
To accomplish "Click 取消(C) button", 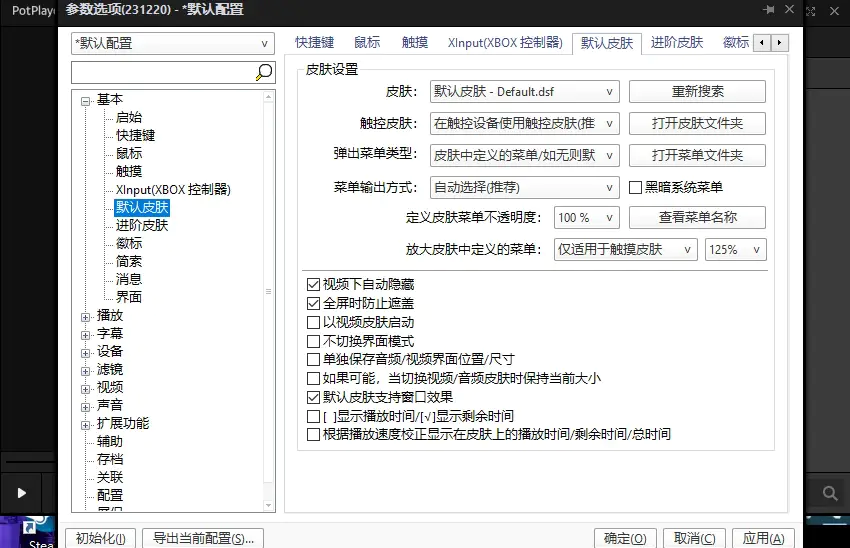I will (694, 538).
